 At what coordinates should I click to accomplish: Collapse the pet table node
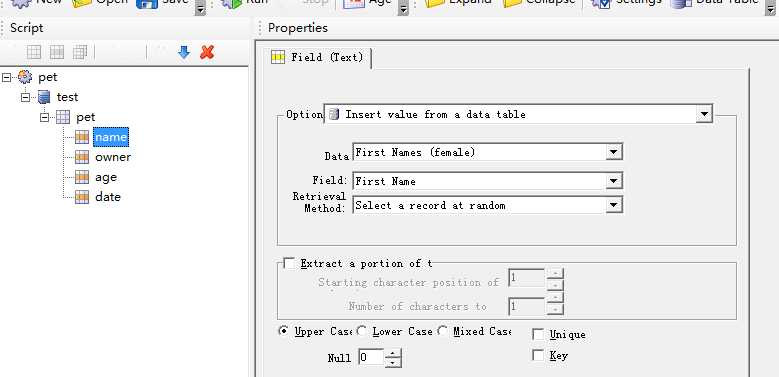[45, 117]
